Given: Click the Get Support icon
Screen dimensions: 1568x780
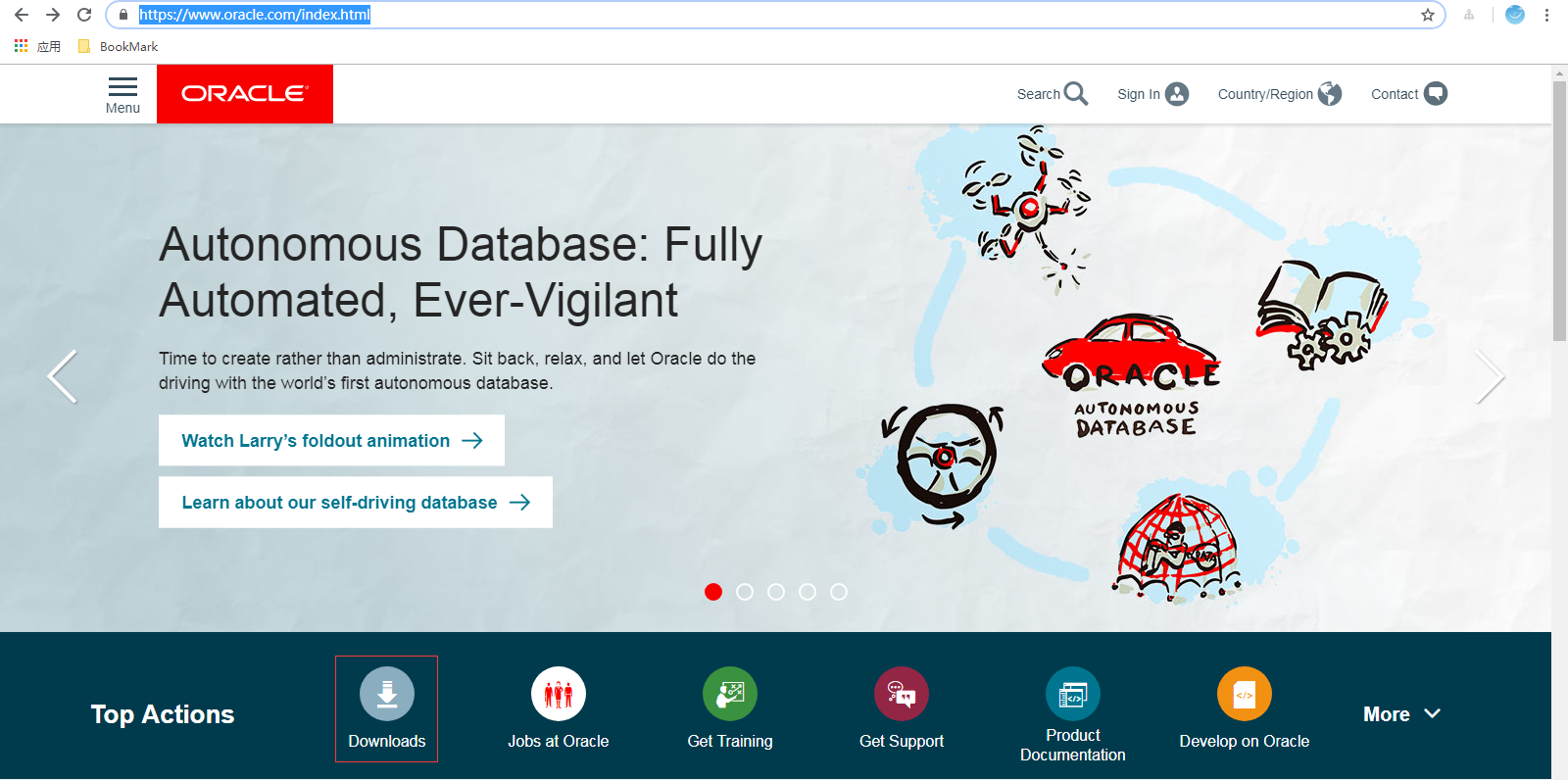Looking at the screenshot, I should click(x=902, y=694).
